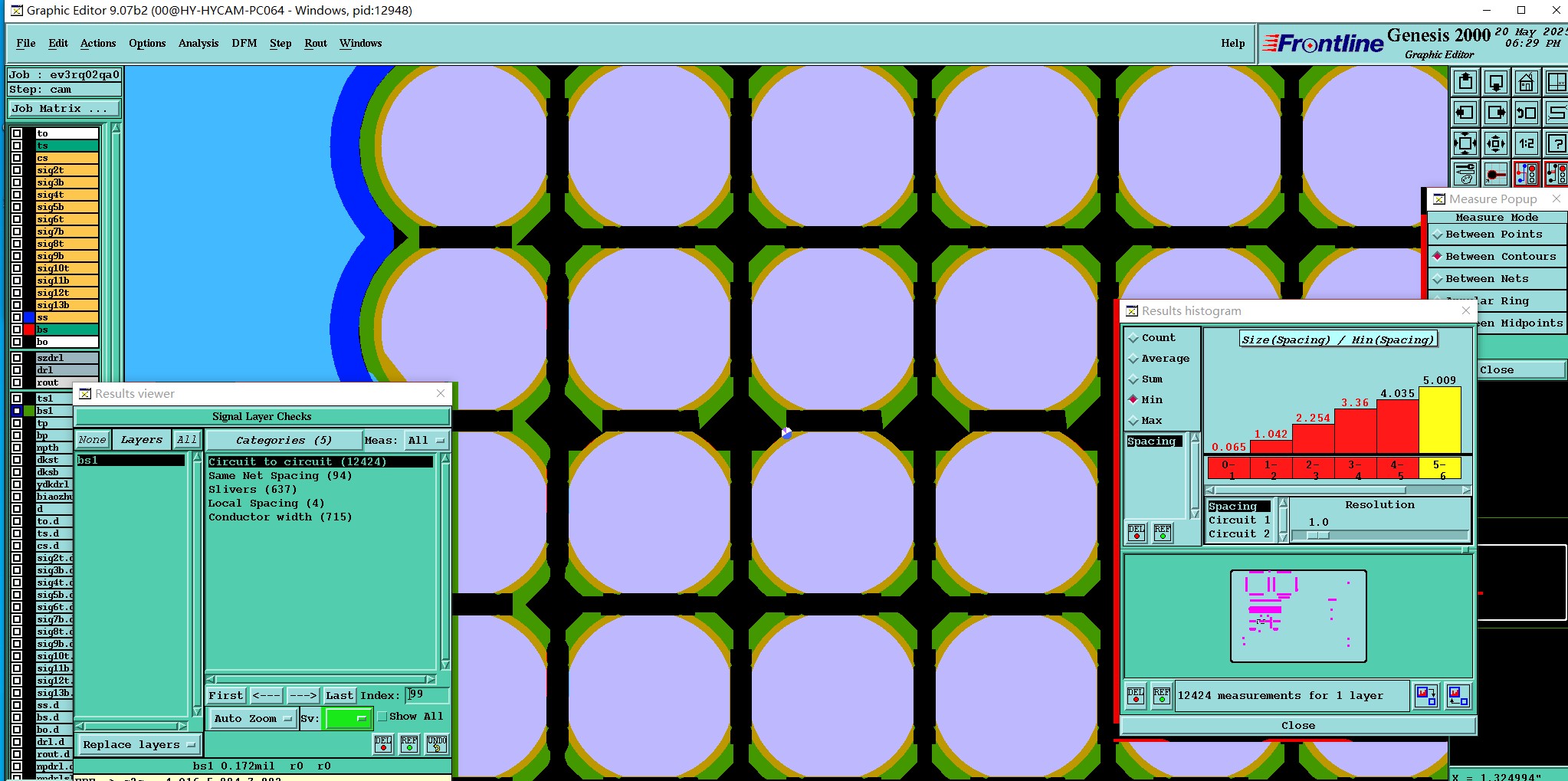The width and height of the screenshot is (1568, 781).
Task: Open the Actions menu
Action: click(98, 44)
